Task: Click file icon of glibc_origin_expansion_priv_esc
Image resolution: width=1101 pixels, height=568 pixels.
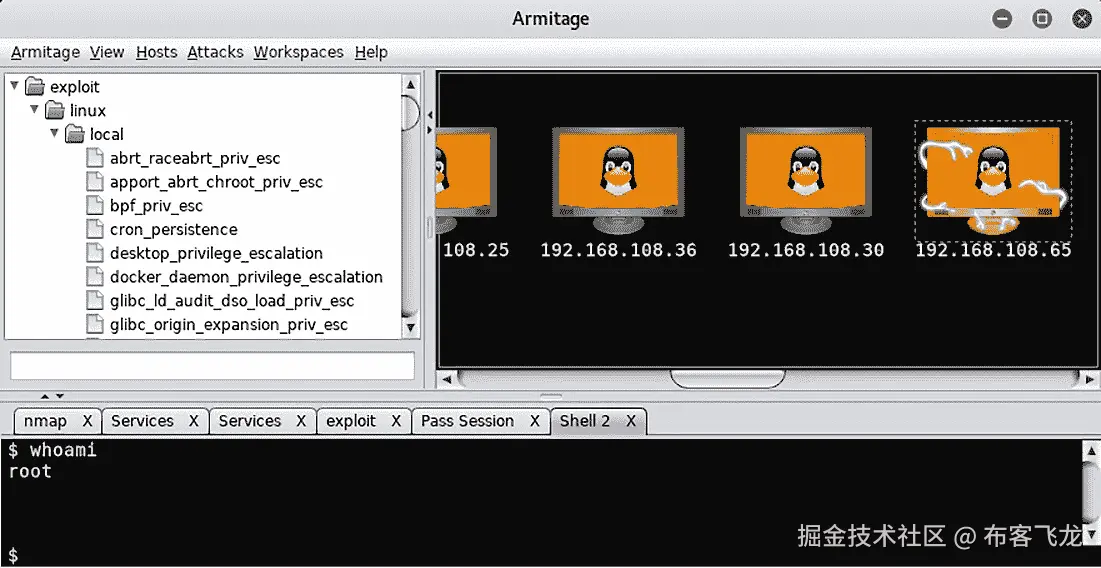Action: [95, 324]
